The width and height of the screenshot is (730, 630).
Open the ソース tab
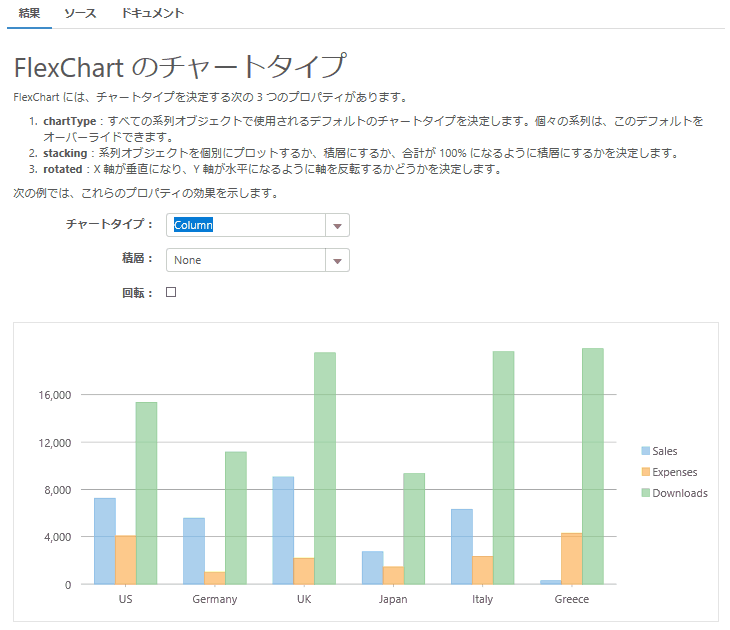[x=80, y=13]
